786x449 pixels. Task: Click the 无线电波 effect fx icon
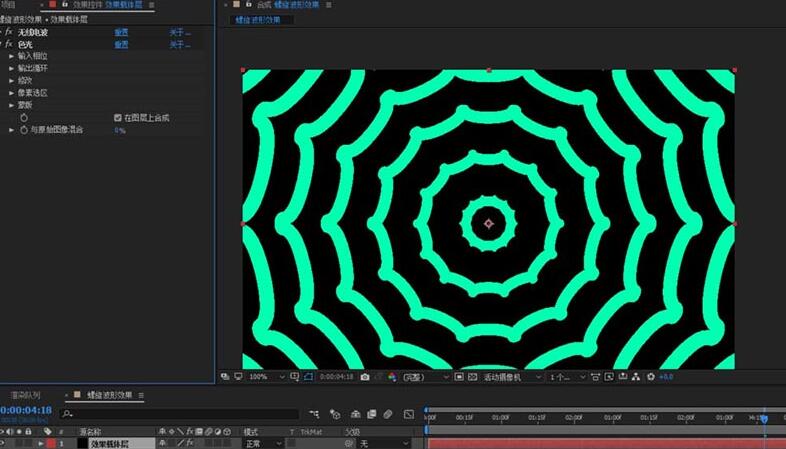pos(9,32)
